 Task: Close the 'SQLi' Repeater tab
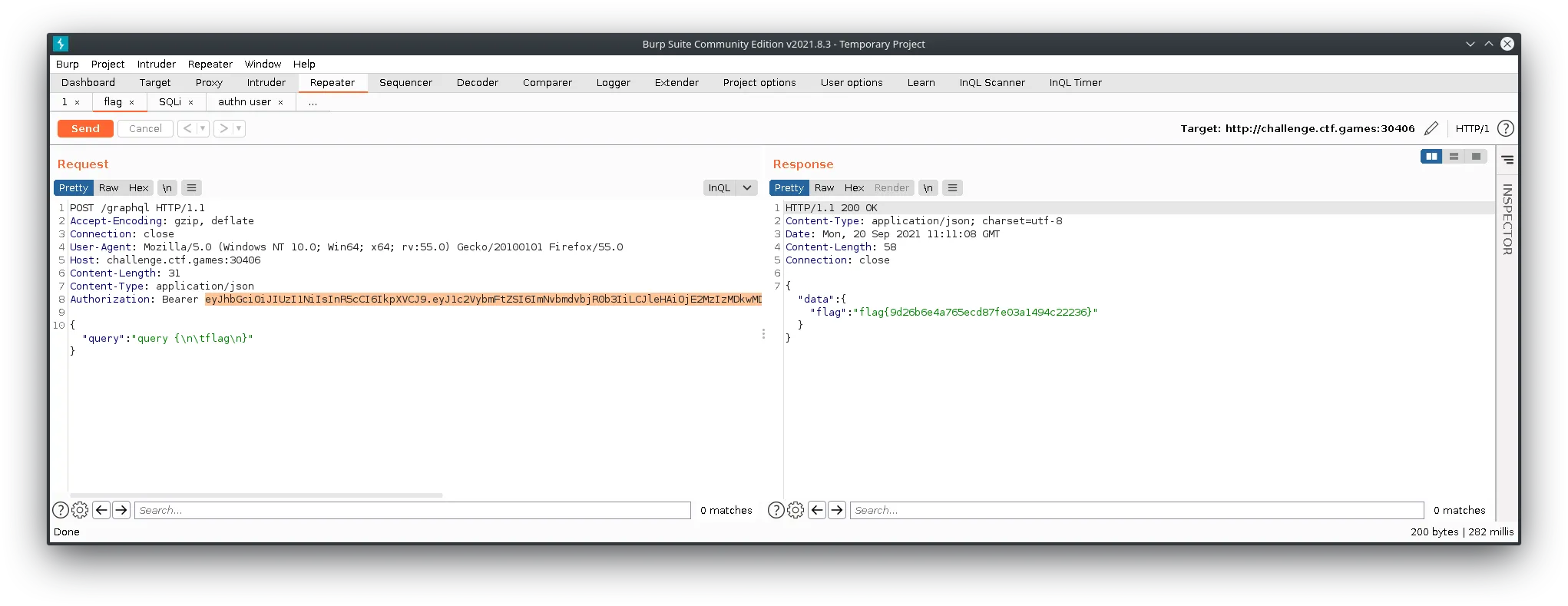click(x=191, y=102)
